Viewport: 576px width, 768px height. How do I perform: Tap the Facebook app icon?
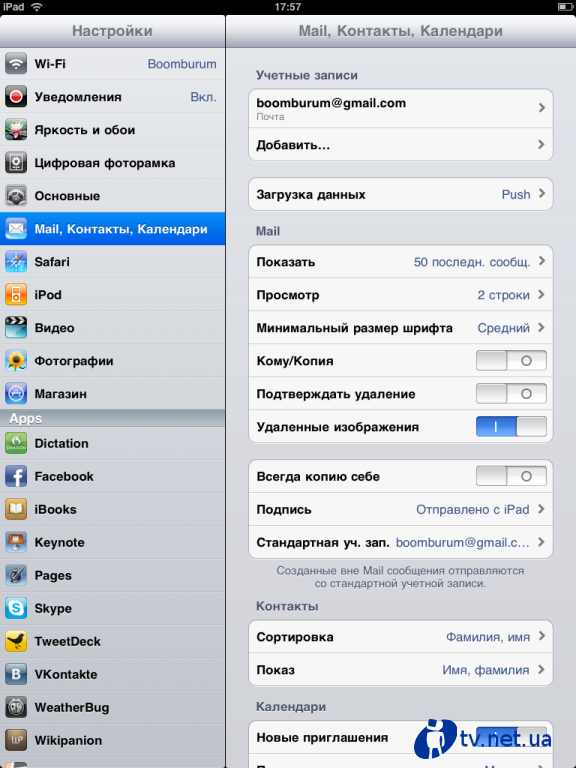(x=16, y=477)
